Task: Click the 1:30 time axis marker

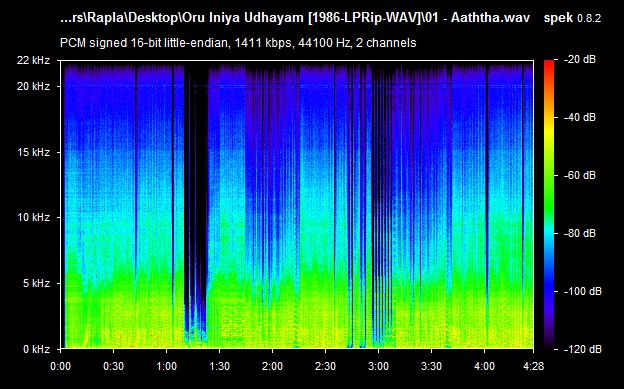Action: 219,366
